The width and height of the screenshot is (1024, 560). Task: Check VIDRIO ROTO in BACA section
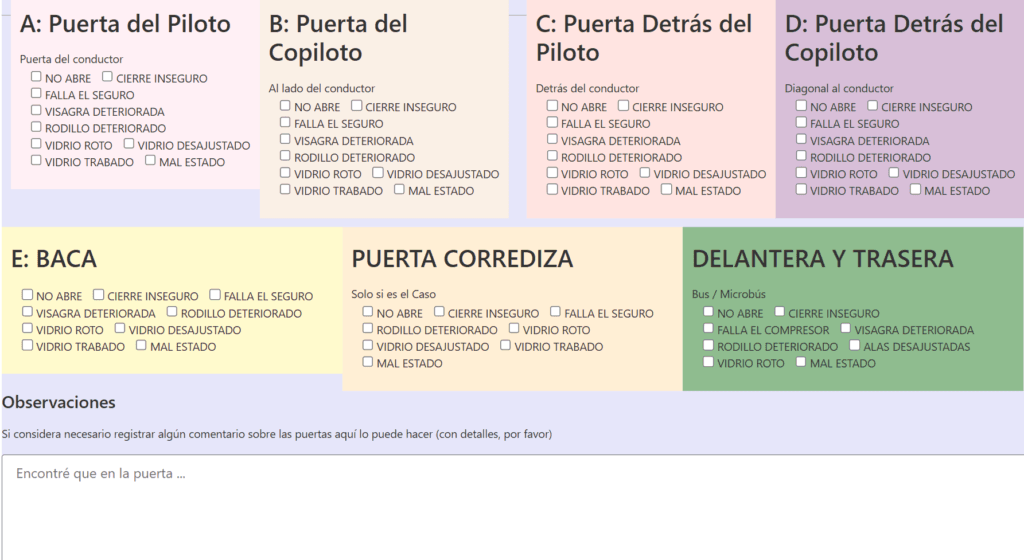coord(27,329)
